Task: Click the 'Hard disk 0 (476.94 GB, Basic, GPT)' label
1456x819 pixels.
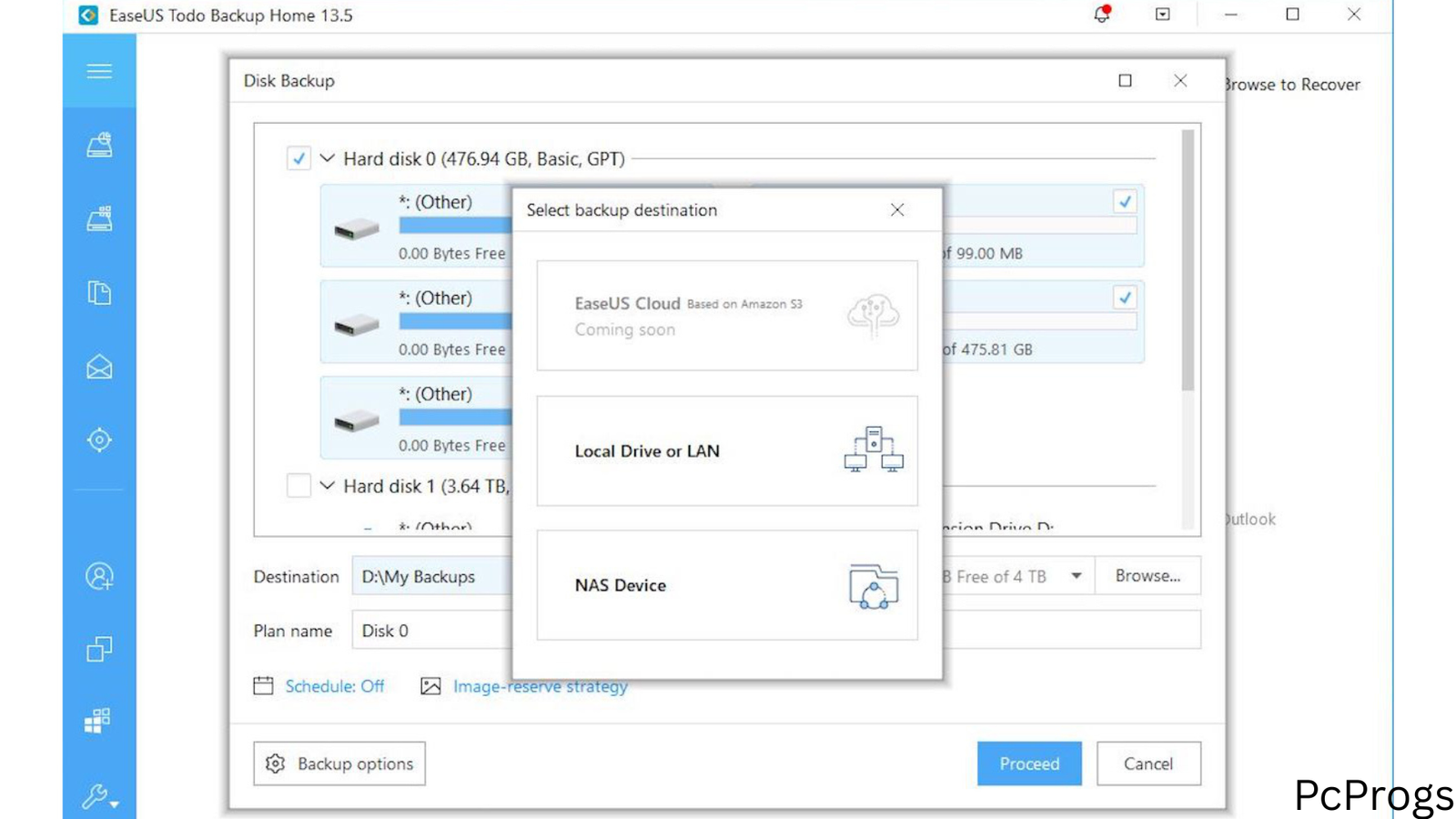Action: [x=484, y=158]
